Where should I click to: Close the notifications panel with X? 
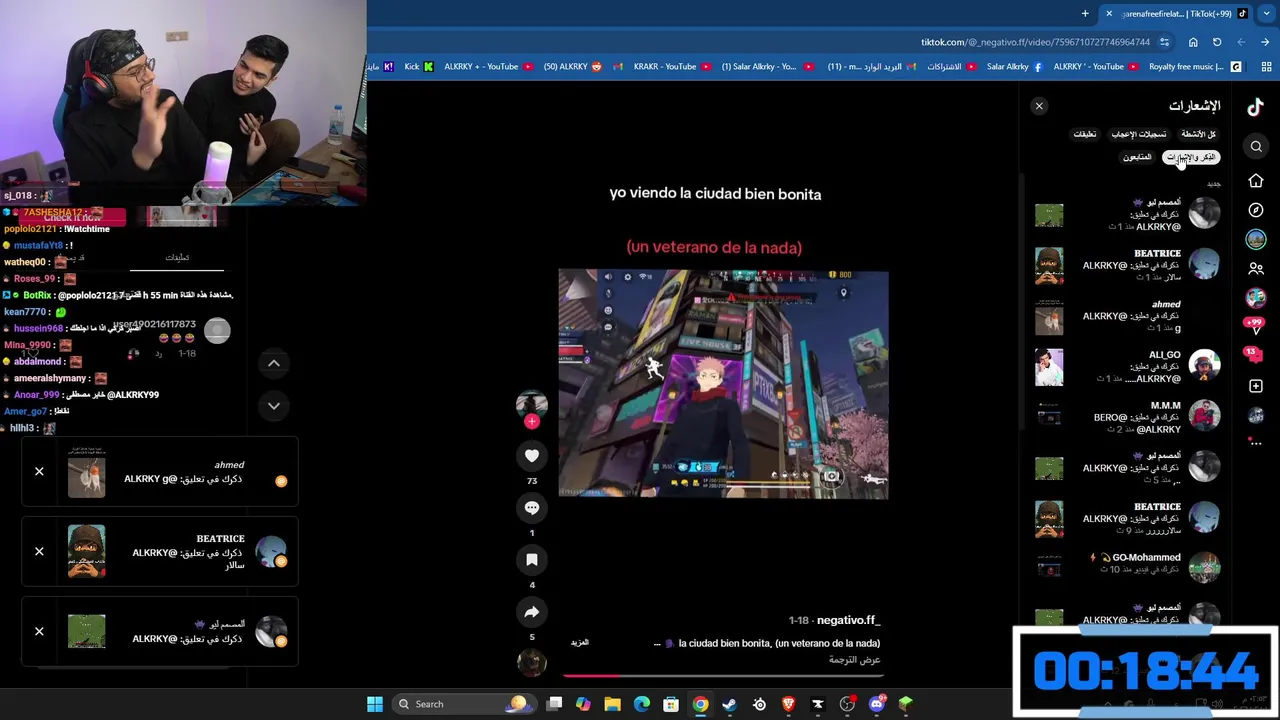(x=1039, y=106)
